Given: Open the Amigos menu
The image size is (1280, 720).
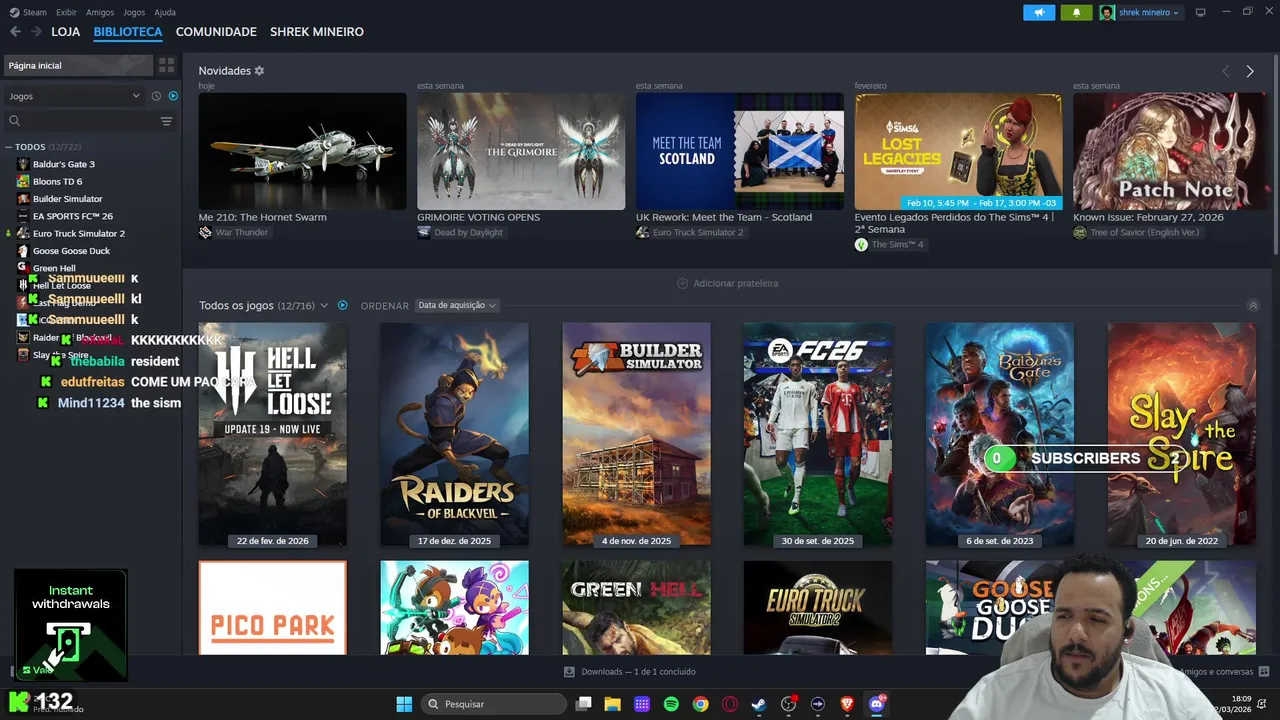Looking at the screenshot, I should [100, 12].
